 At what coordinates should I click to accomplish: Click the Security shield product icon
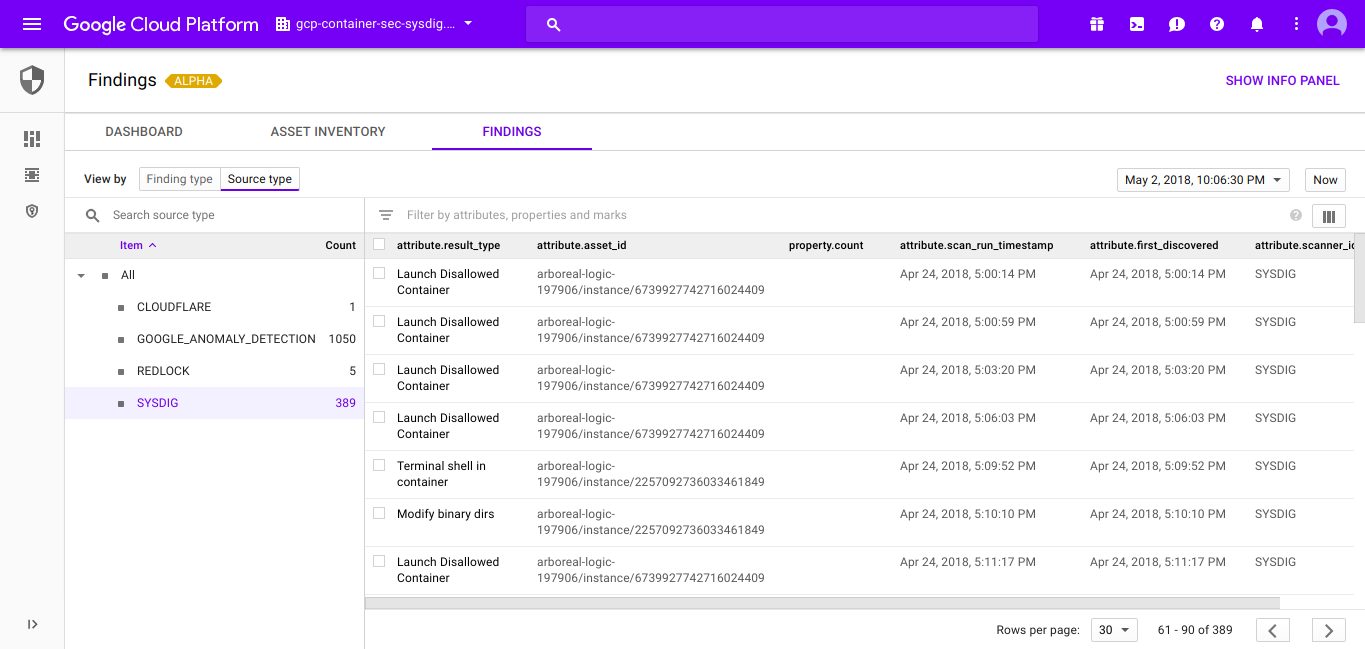pyautogui.click(x=32, y=80)
